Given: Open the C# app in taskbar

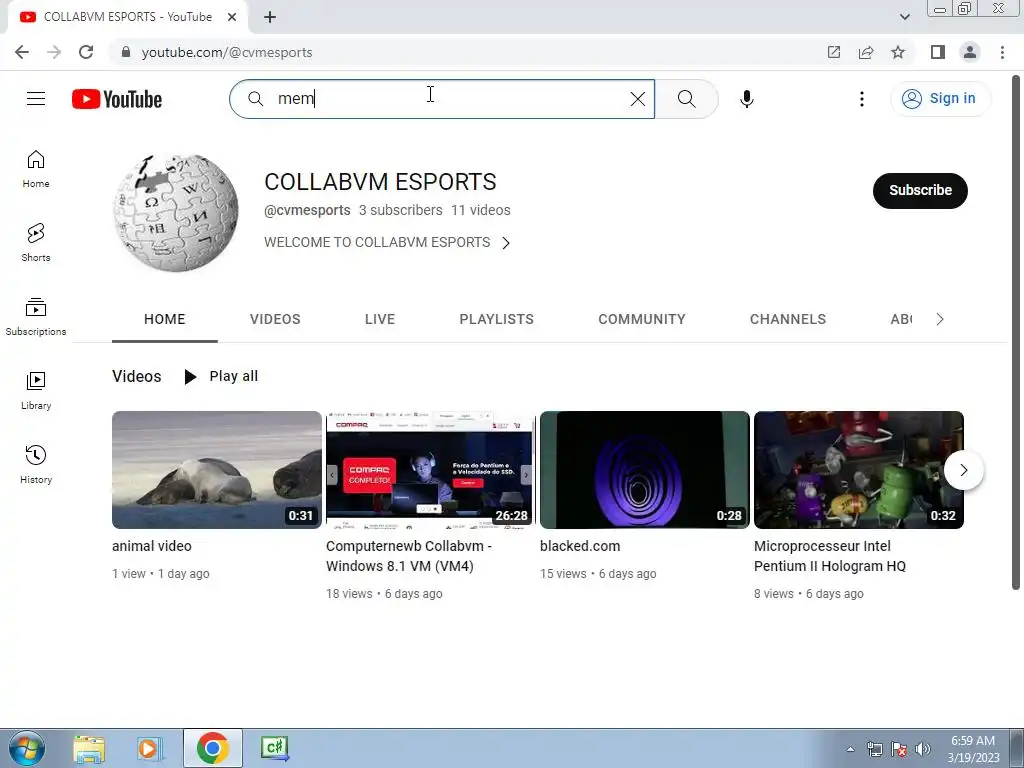Looking at the screenshot, I should pyautogui.click(x=274, y=748).
